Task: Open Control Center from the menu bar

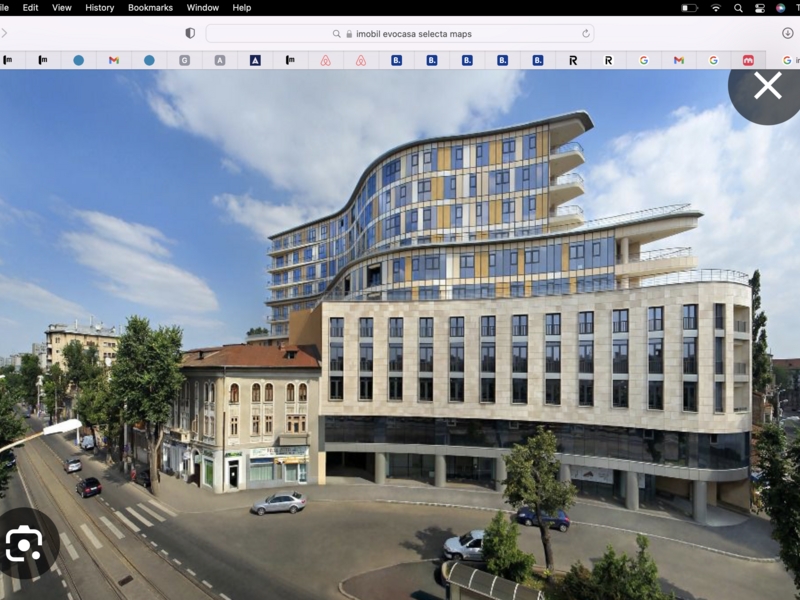Action: (x=760, y=8)
